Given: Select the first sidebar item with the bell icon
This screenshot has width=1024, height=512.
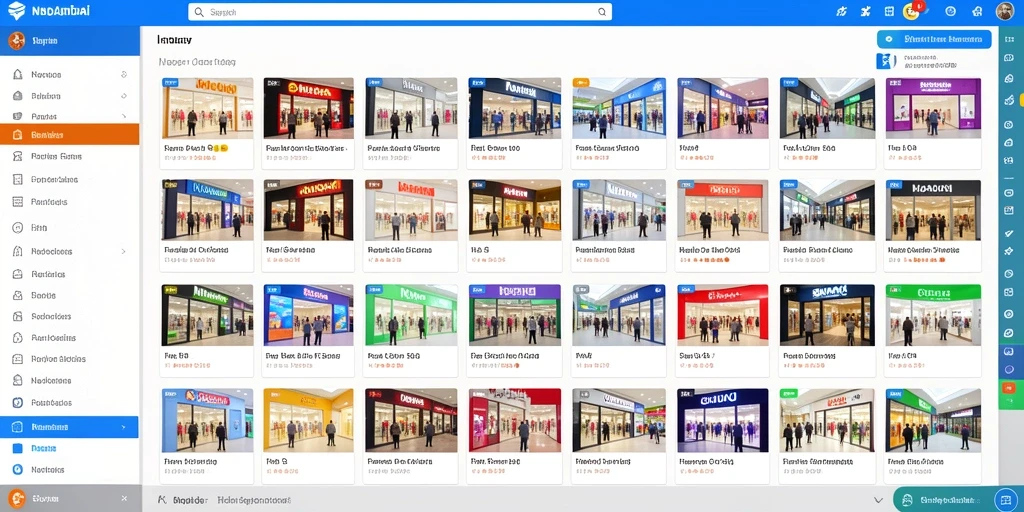Looking at the screenshot, I should (70, 74).
